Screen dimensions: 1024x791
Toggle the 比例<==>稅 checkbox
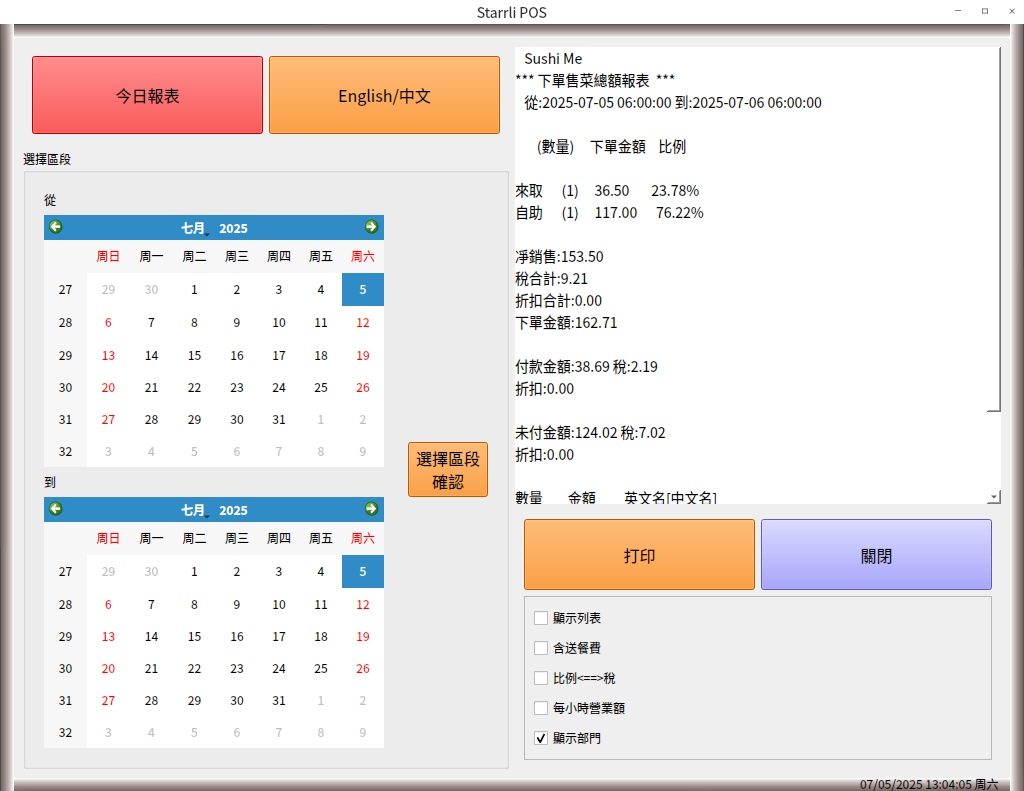(541, 678)
